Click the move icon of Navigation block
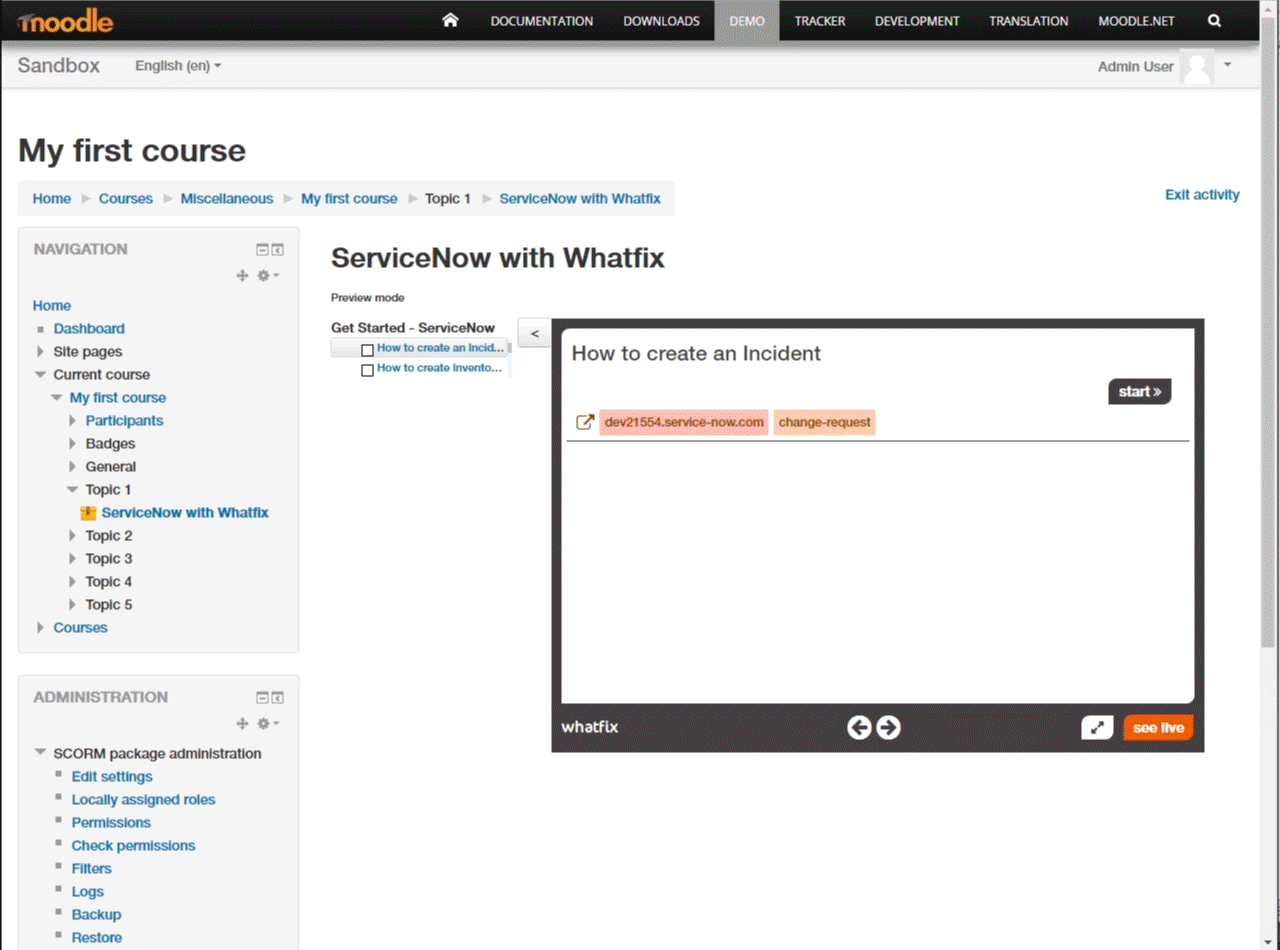The image size is (1280, 950). tap(242, 275)
